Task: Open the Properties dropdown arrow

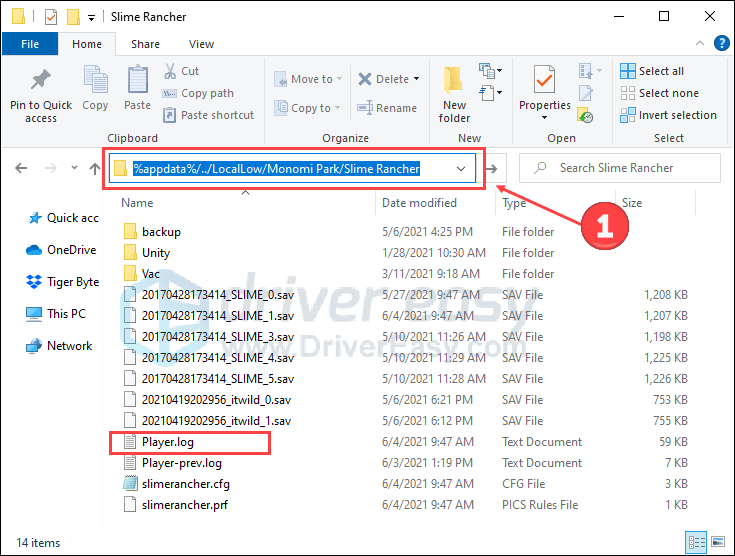Action: pyautogui.click(x=545, y=118)
